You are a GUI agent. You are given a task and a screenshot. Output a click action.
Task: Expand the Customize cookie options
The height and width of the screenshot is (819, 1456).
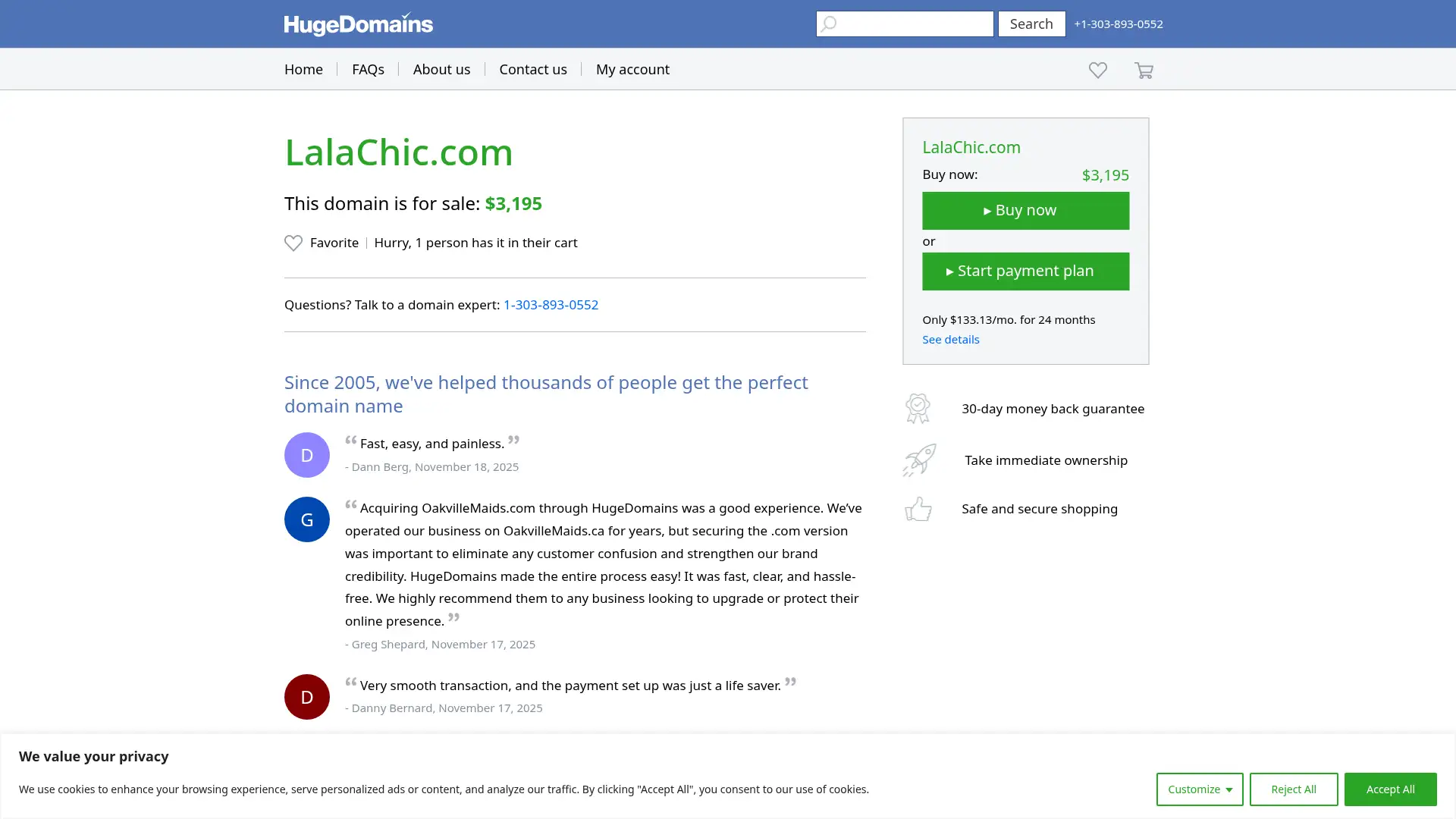click(1199, 789)
